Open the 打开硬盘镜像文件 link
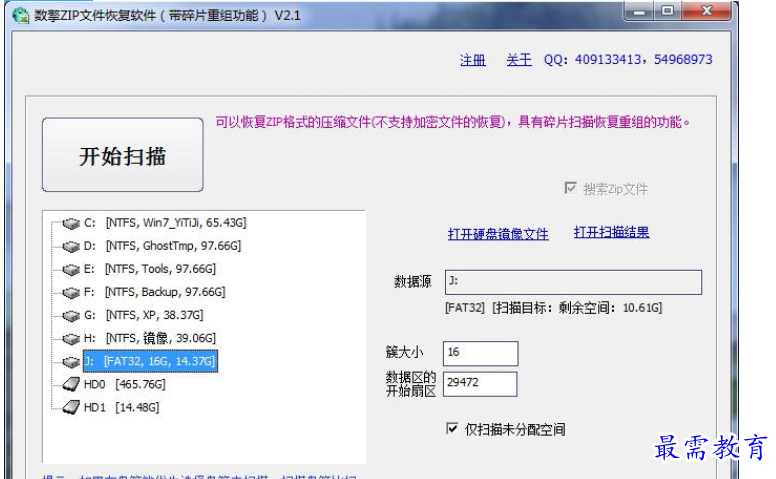This screenshot has height=479, width=776. tap(498, 234)
